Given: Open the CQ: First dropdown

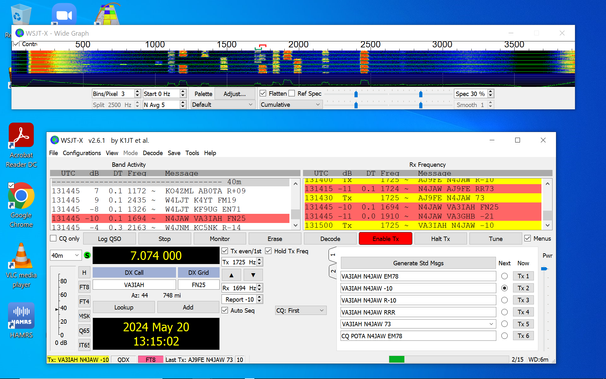Looking at the screenshot, I should tap(301, 310).
